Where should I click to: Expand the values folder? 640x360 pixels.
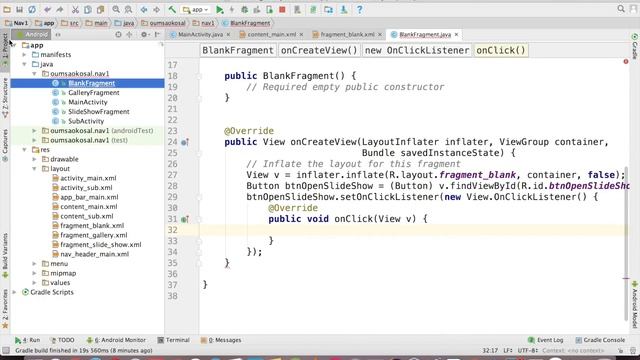(35, 282)
